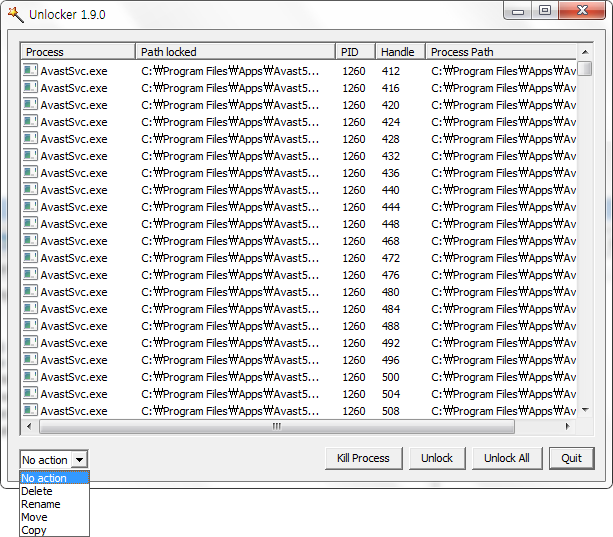This screenshot has height=537, width=613.
Task: Select the AvastSvc.exe icon for handle 420
Action: click(30, 105)
